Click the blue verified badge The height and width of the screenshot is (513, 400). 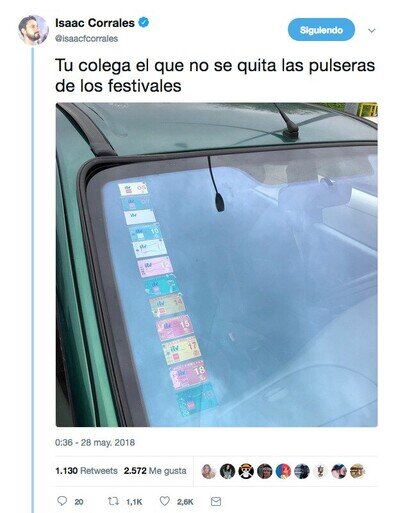[144, 23]
